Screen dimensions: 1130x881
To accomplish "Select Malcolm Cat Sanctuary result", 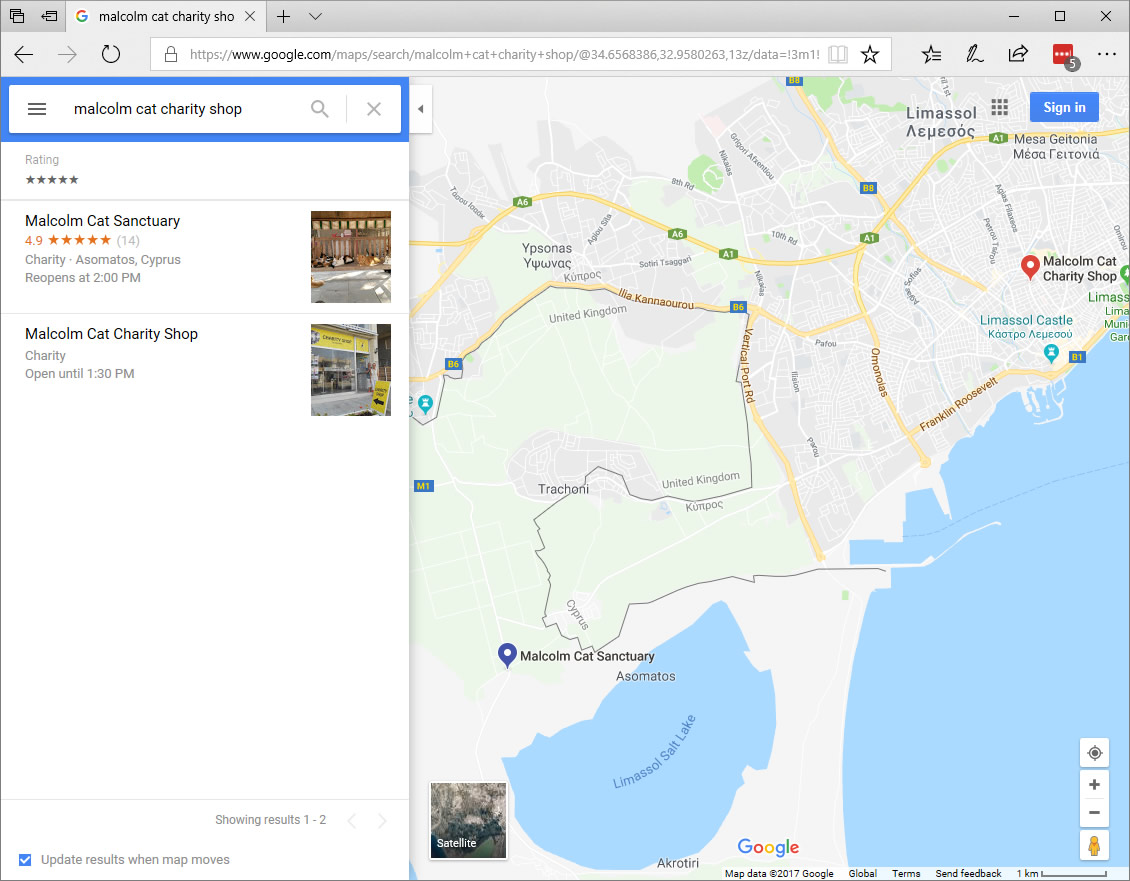I will (x=103, y=221).
